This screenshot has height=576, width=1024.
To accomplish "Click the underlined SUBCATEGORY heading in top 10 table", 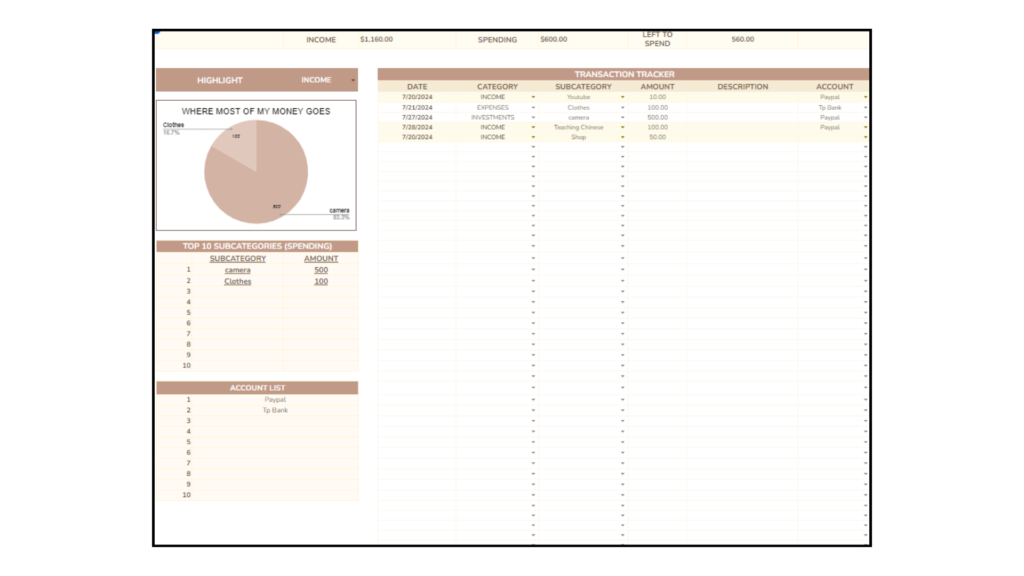I will coord(238,259).
